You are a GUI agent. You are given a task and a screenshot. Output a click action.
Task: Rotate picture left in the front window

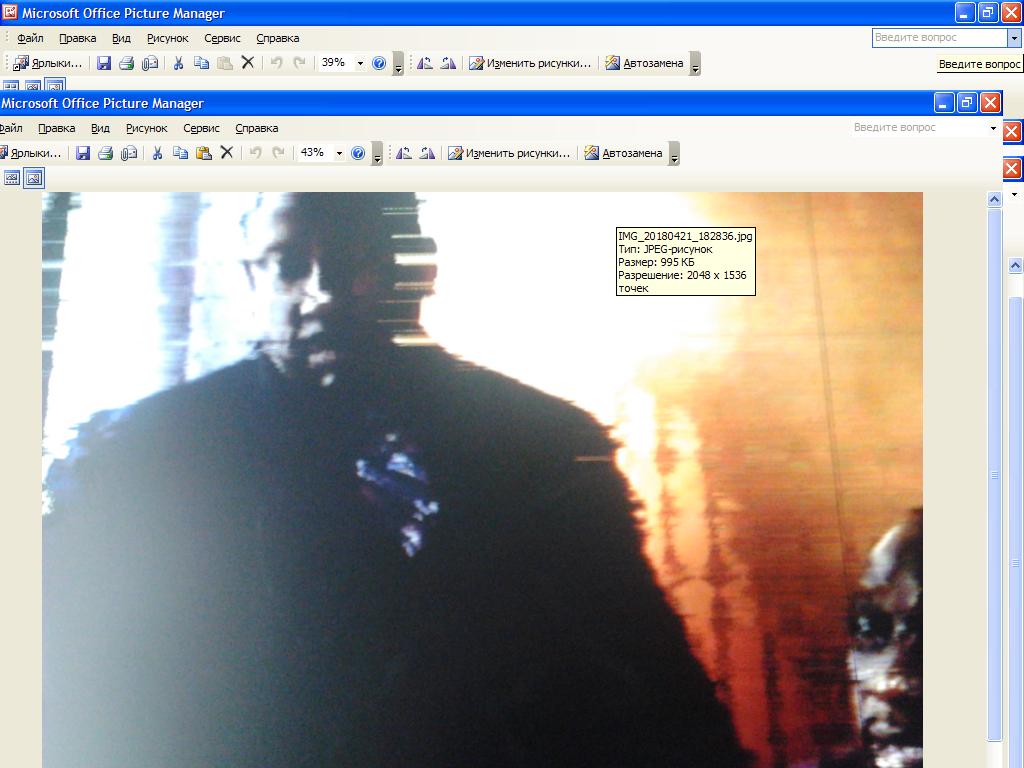click(x=404, y=153)
